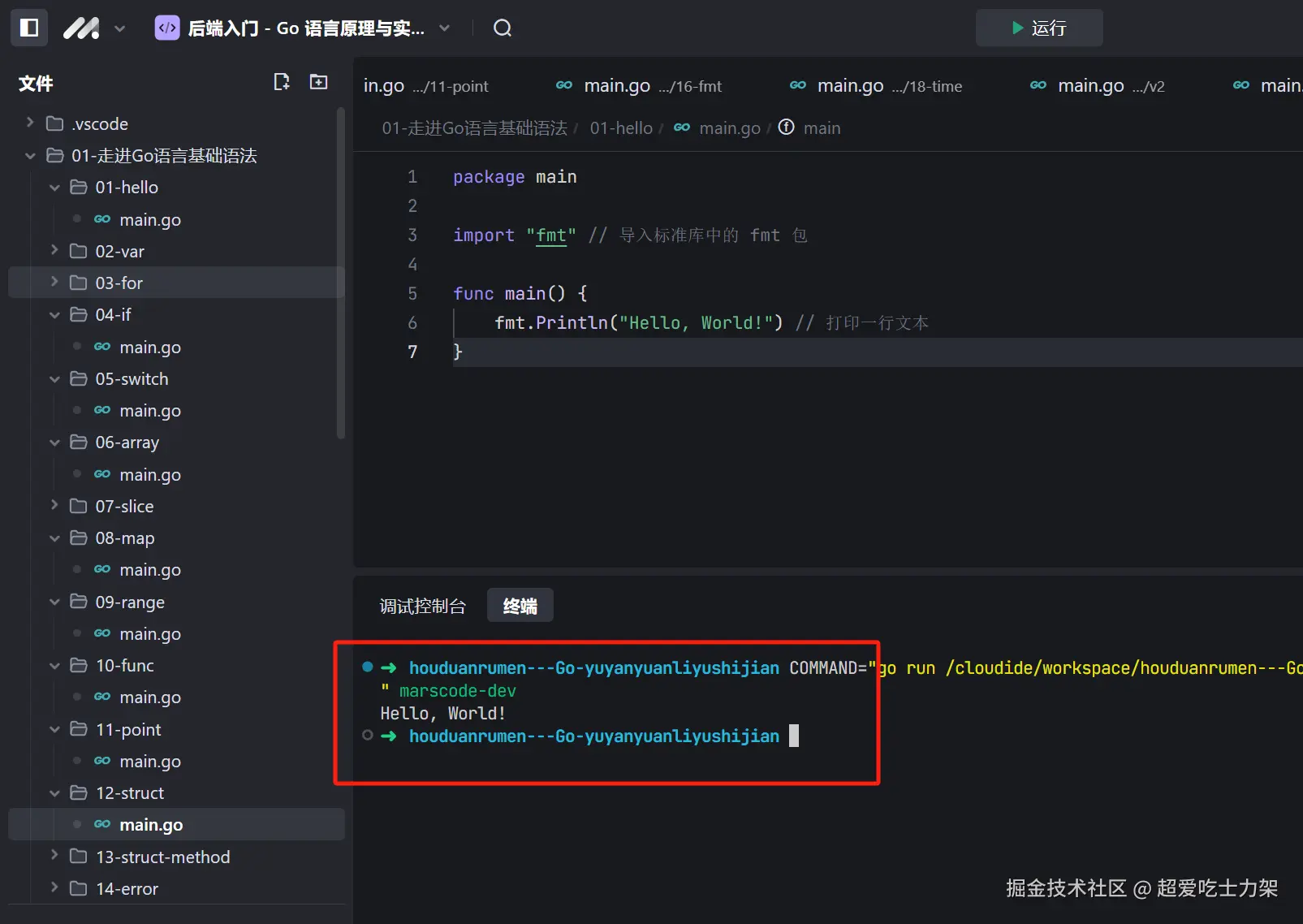Viewport: 1303px width, 924px height.
Task: Click the function symbol icon before main
Action: 787,127
